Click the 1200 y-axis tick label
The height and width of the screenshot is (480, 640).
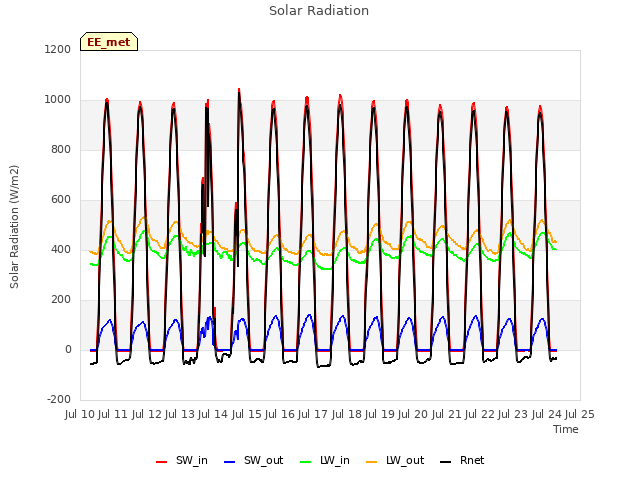pos(58,49)
